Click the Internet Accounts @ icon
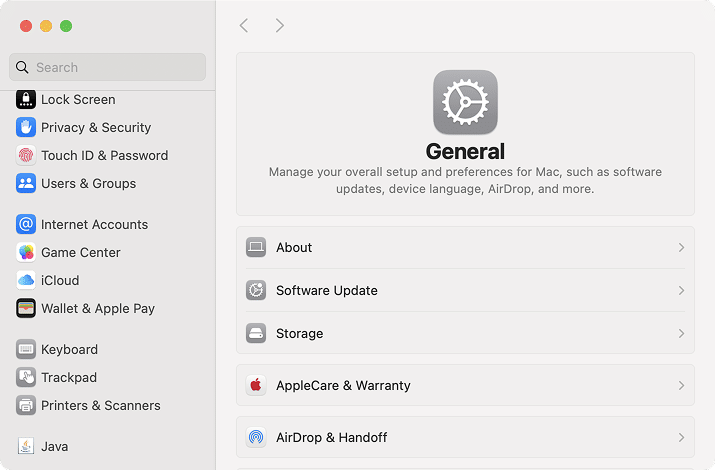This screenshot has height=470, width=715. [x=26, y=224]
